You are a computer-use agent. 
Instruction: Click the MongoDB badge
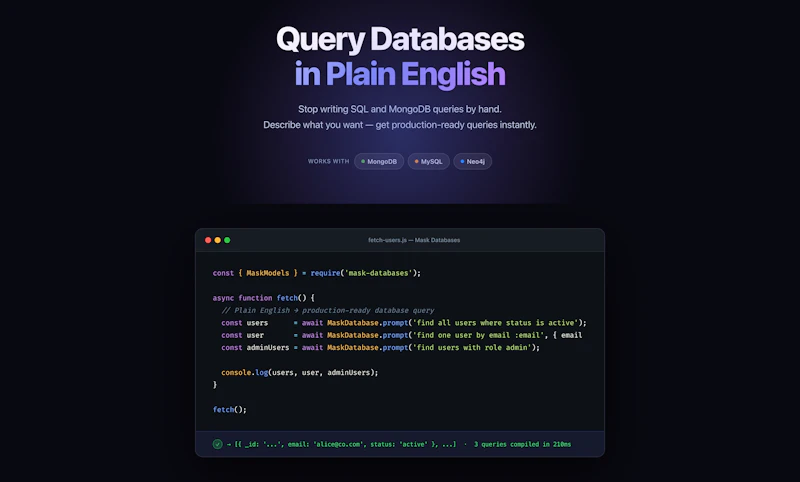[x=379, y=161]
